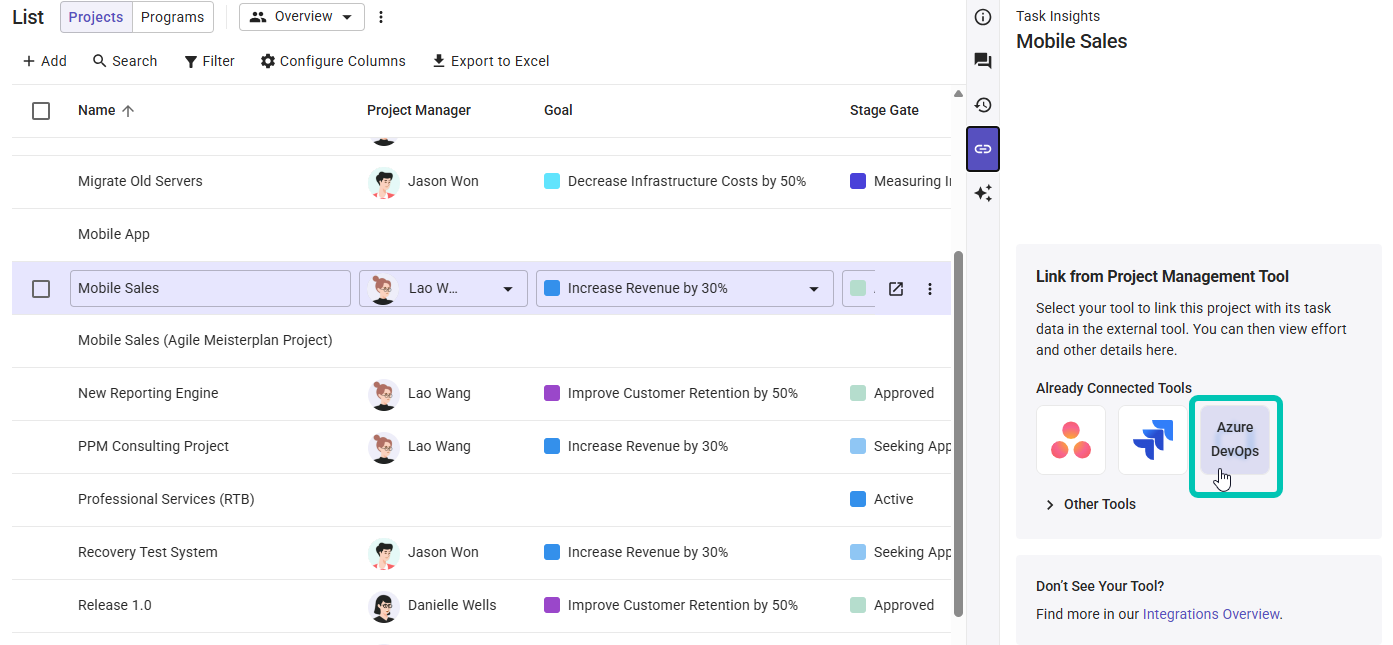Screen dimensions: 1393x645
Task: Click the light blue goal swatch in Migrate Old Servers row
Action: click(552, 182)
